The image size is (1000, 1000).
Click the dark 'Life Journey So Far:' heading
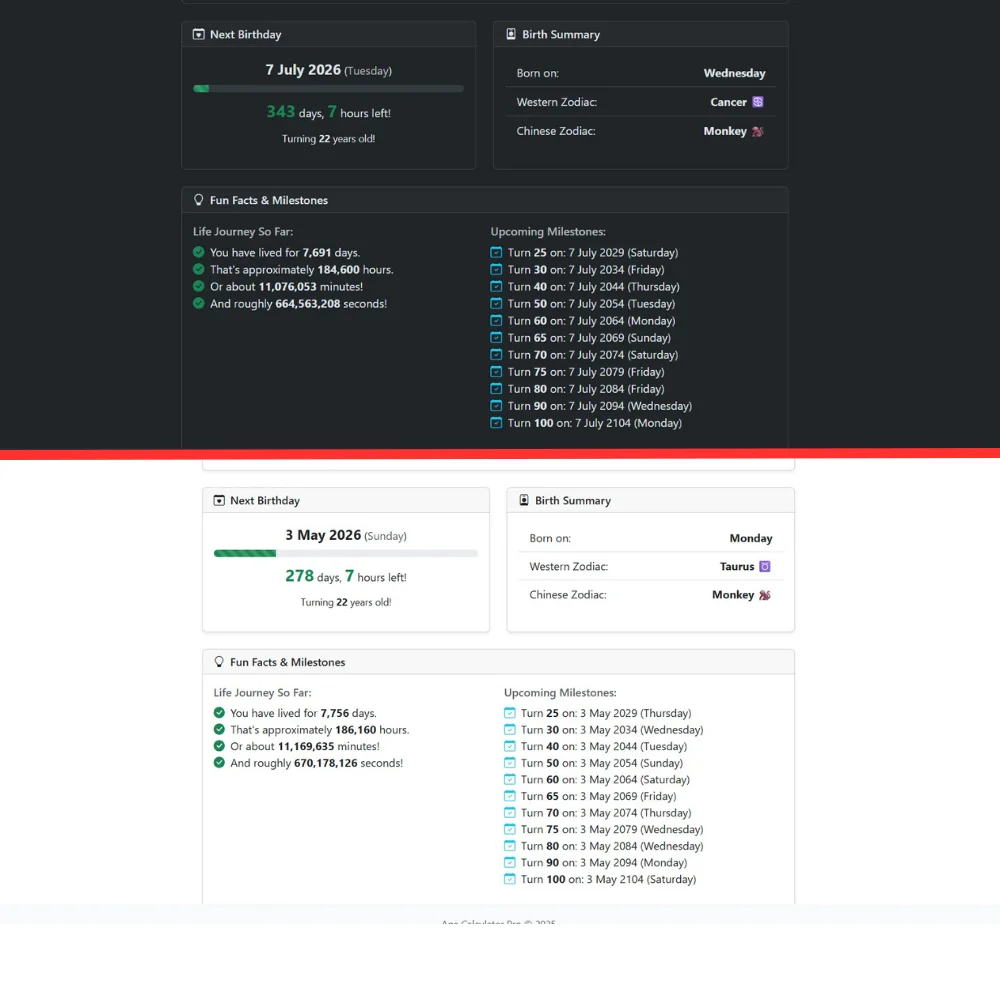pyautogui.click(x=243, y=232)
